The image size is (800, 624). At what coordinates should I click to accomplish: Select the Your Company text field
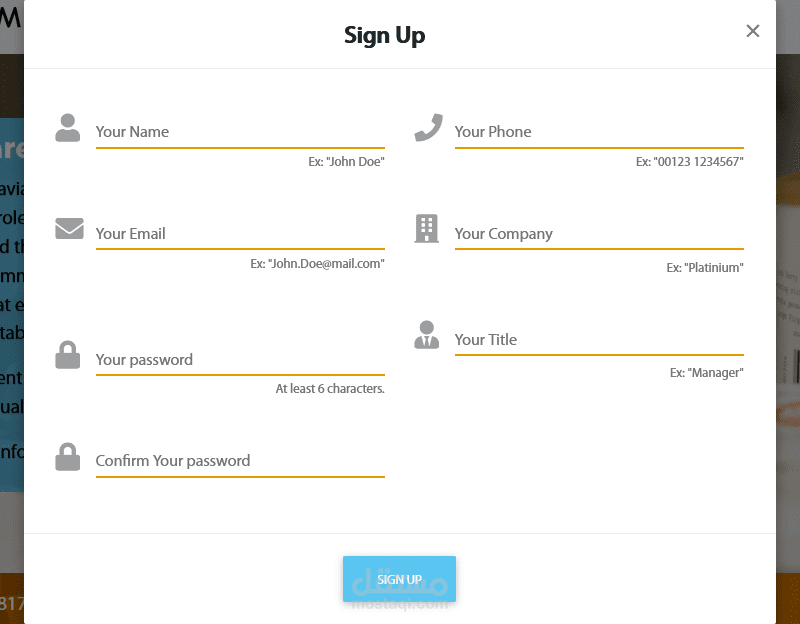tap(599, 234)
